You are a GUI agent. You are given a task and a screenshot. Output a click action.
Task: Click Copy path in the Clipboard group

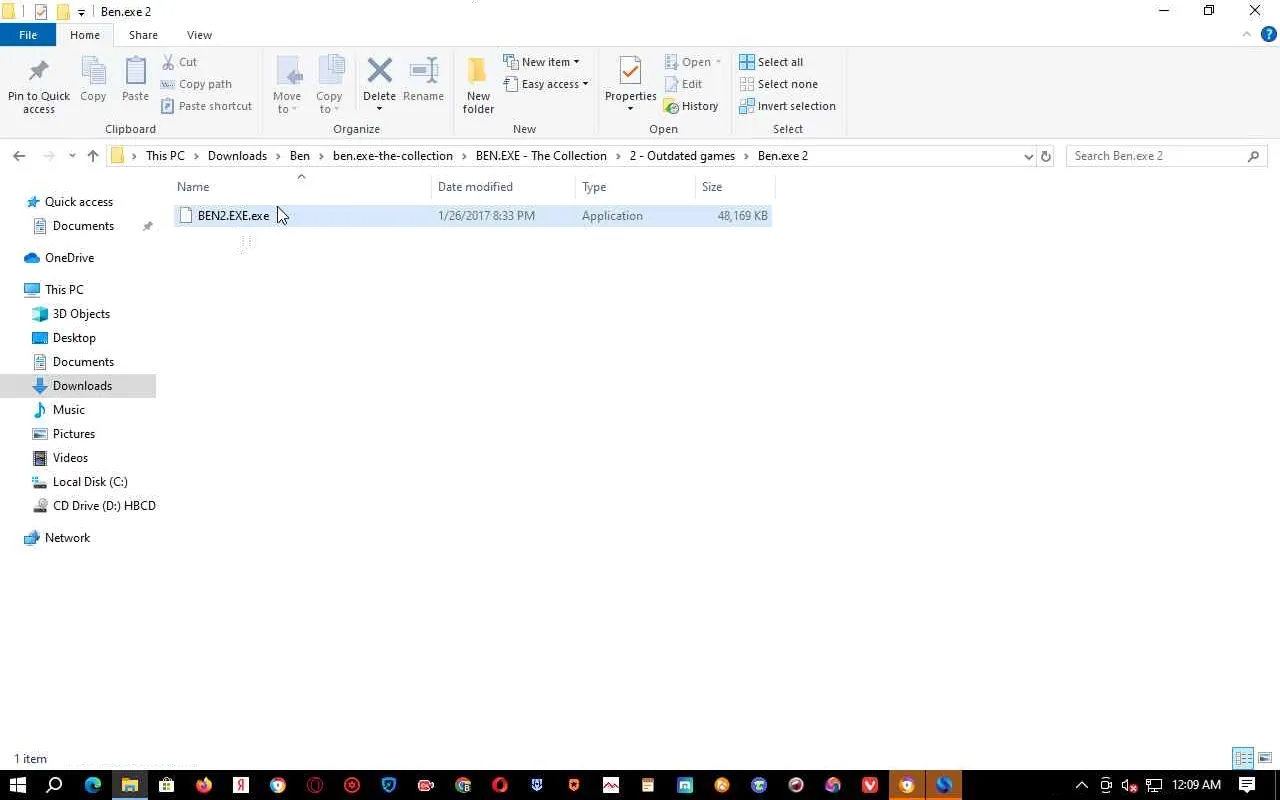(196, 84)
